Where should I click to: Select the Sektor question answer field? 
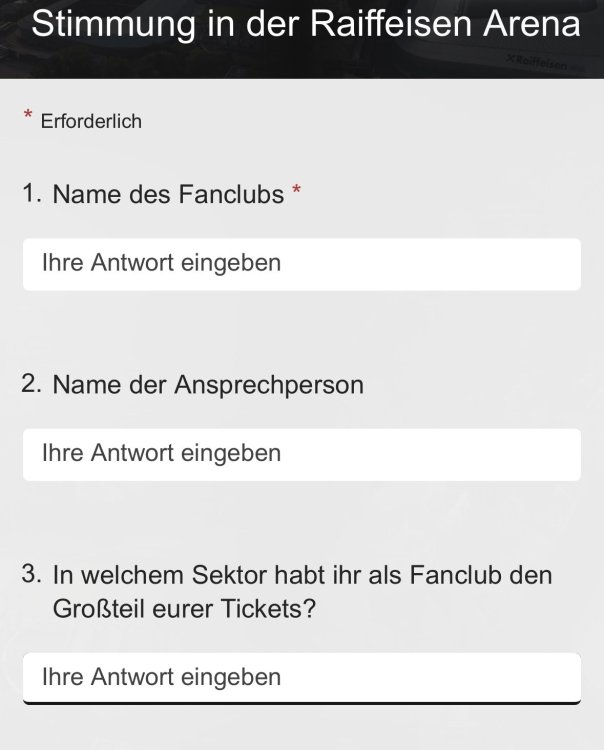pos(301,677)
